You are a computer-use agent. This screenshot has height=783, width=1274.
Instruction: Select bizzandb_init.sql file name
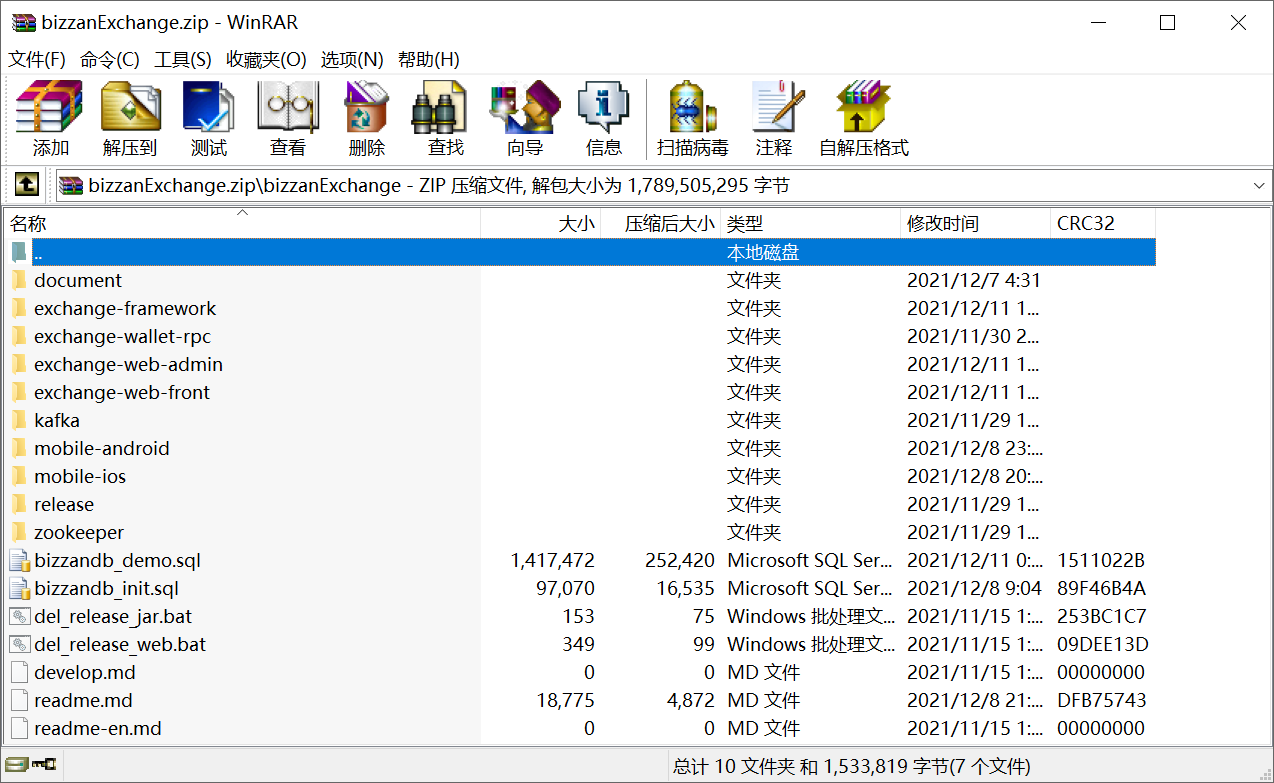point(106,588)
